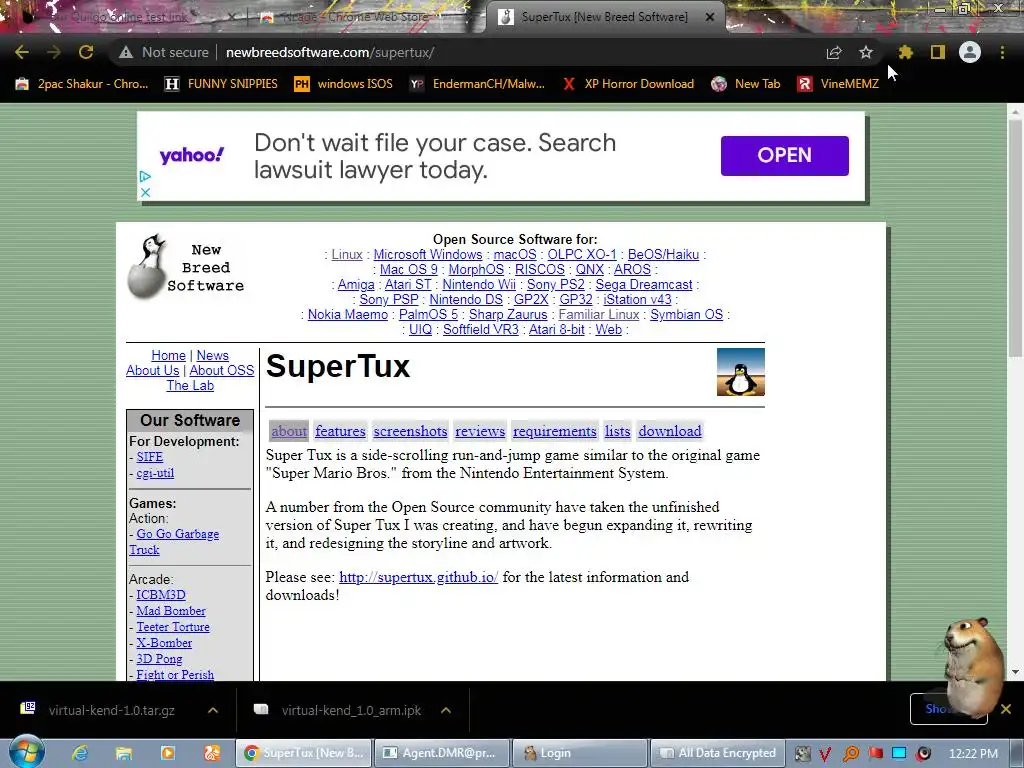Click the AdChoices triangle icon
The height and width of the screenshot is (768, 1024).
click(145, 176)
